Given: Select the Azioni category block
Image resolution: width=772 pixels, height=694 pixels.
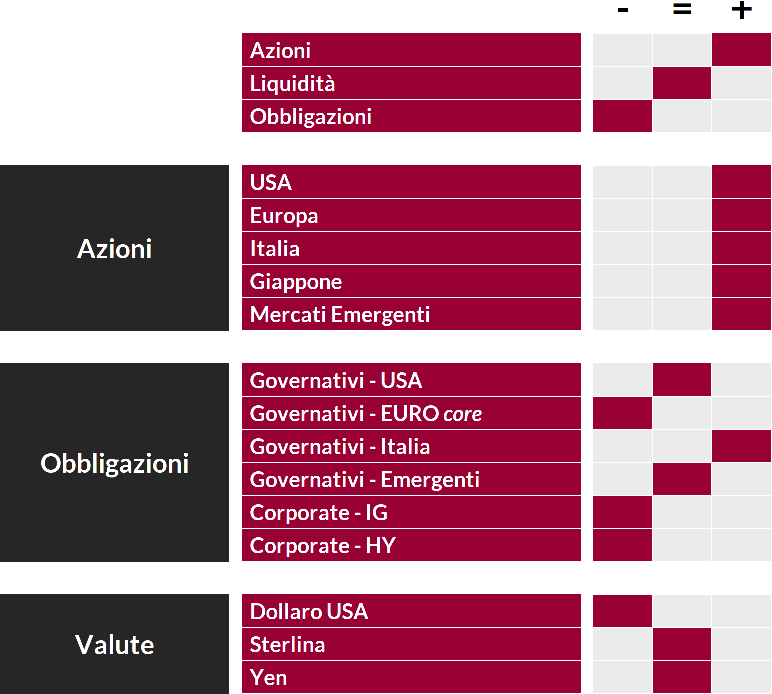Looking at the screenshot, I should tap(114, 248).
